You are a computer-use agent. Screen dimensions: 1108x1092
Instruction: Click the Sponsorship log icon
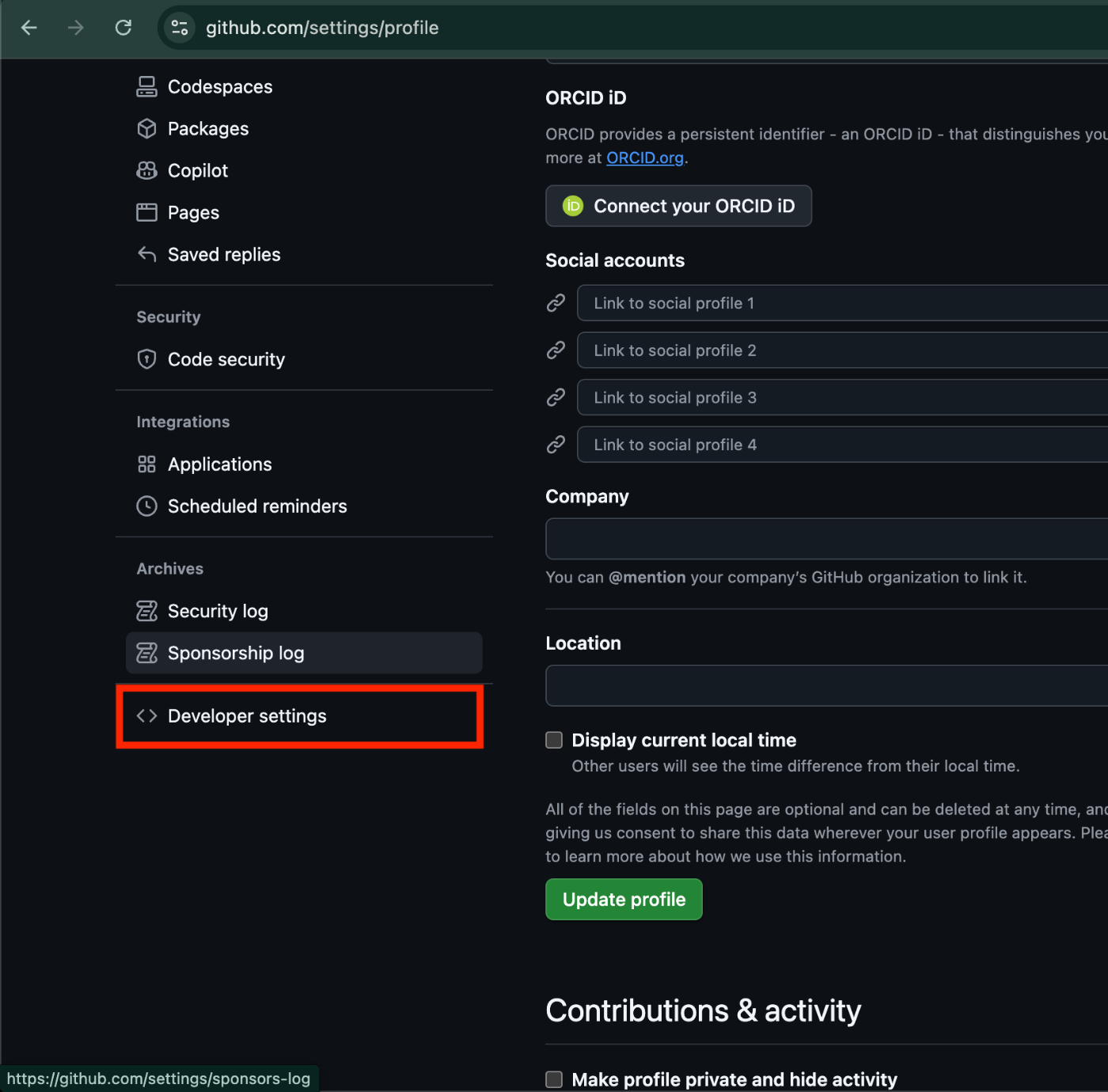coord(146,653)
